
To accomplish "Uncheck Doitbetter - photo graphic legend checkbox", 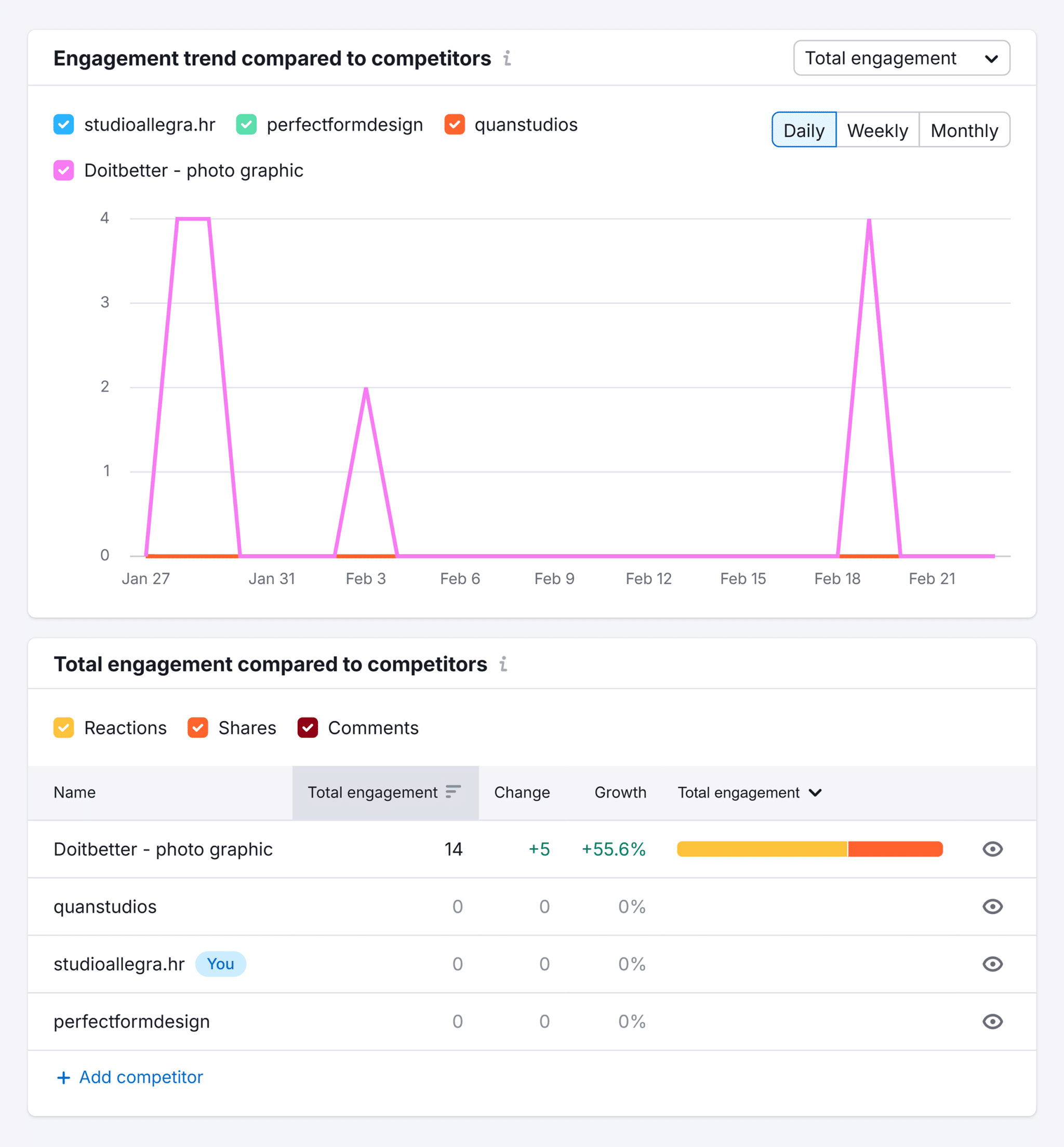I will pyautogui.click(x=63, y=170).
